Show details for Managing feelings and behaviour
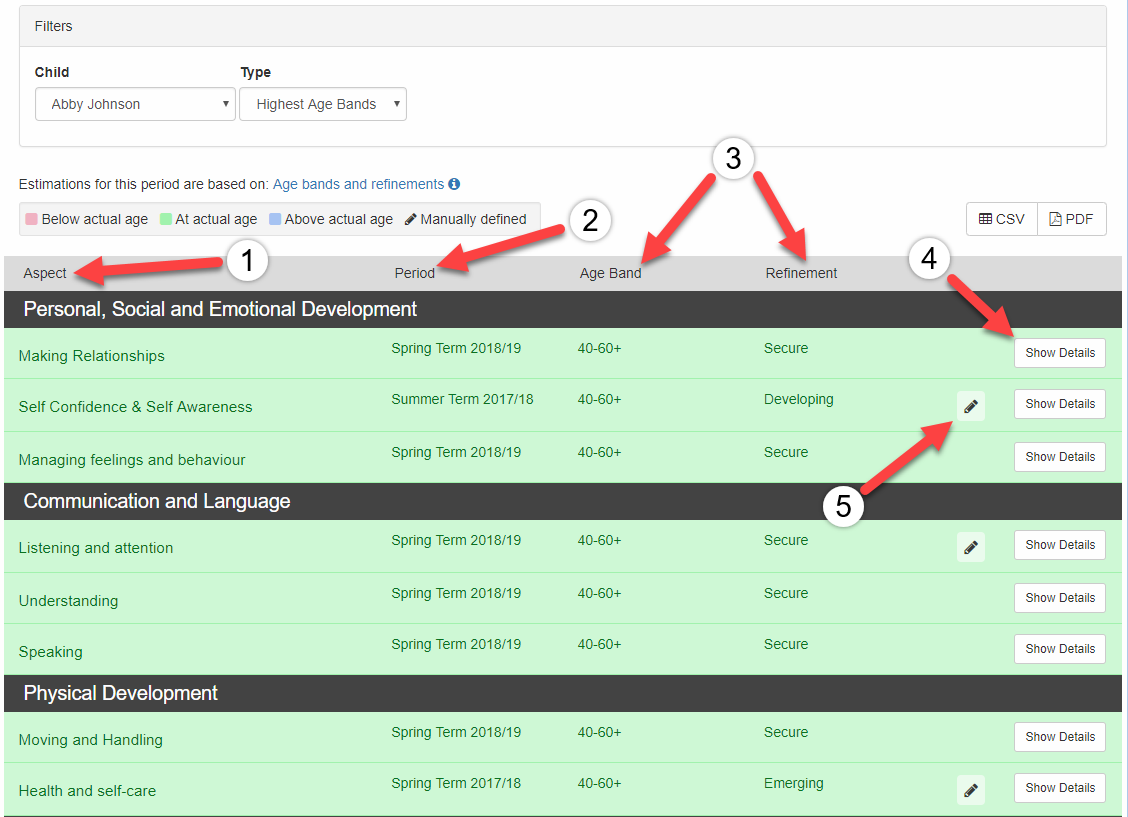 1059,457
